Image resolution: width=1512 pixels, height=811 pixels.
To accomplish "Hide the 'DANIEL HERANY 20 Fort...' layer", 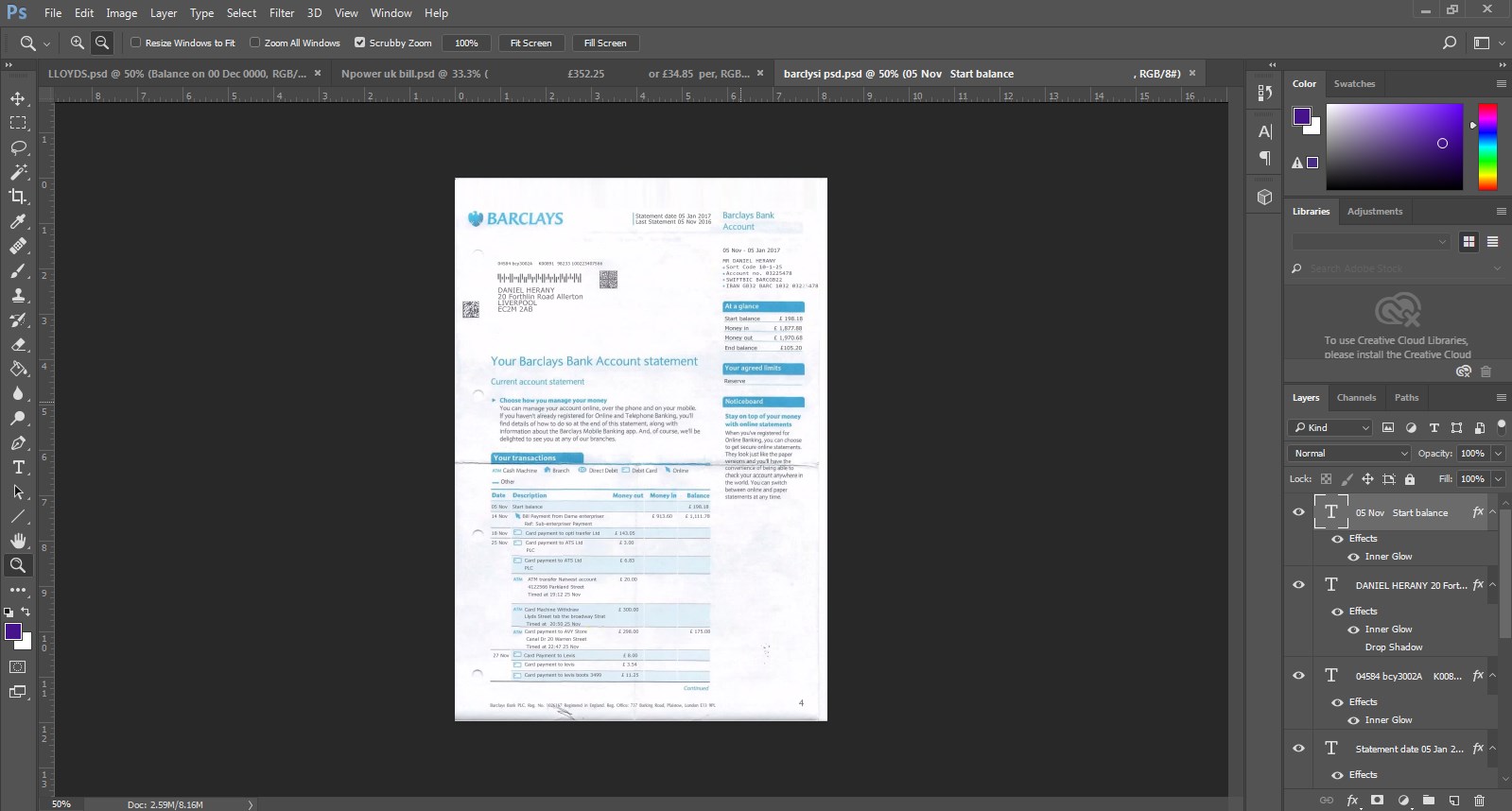I will (x=1299, y=585).
